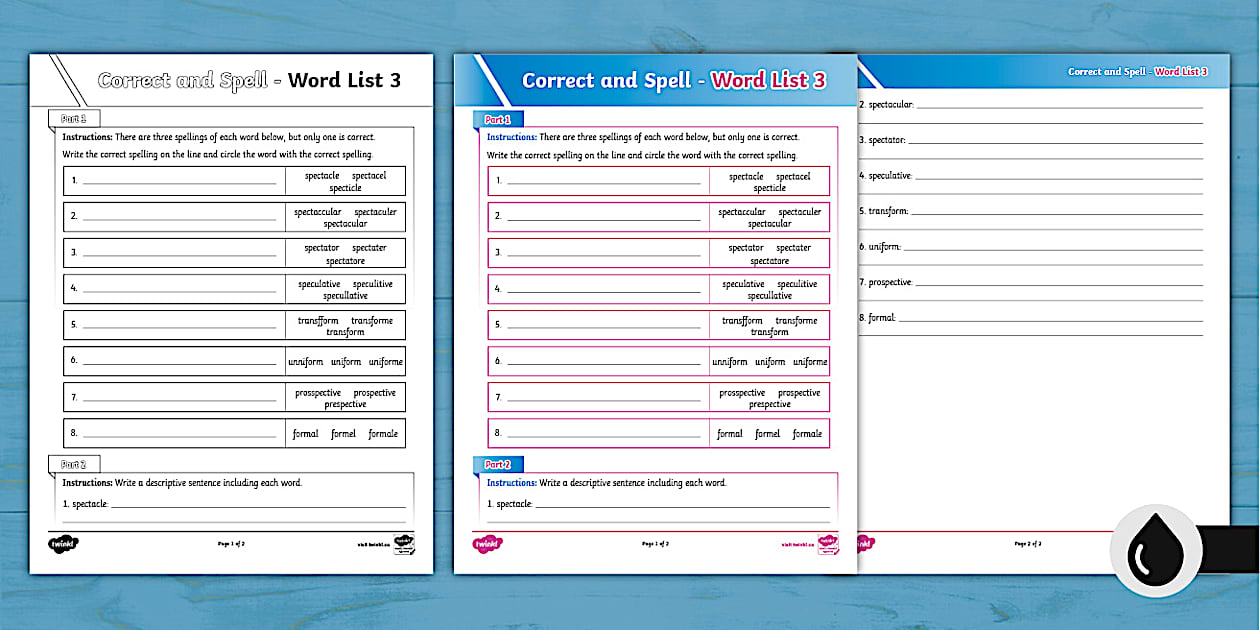Click answer line 1 on the colour worksheet
Viewport: 1260px width, 630px height.
pyautogui.click(x=603, y=181)
